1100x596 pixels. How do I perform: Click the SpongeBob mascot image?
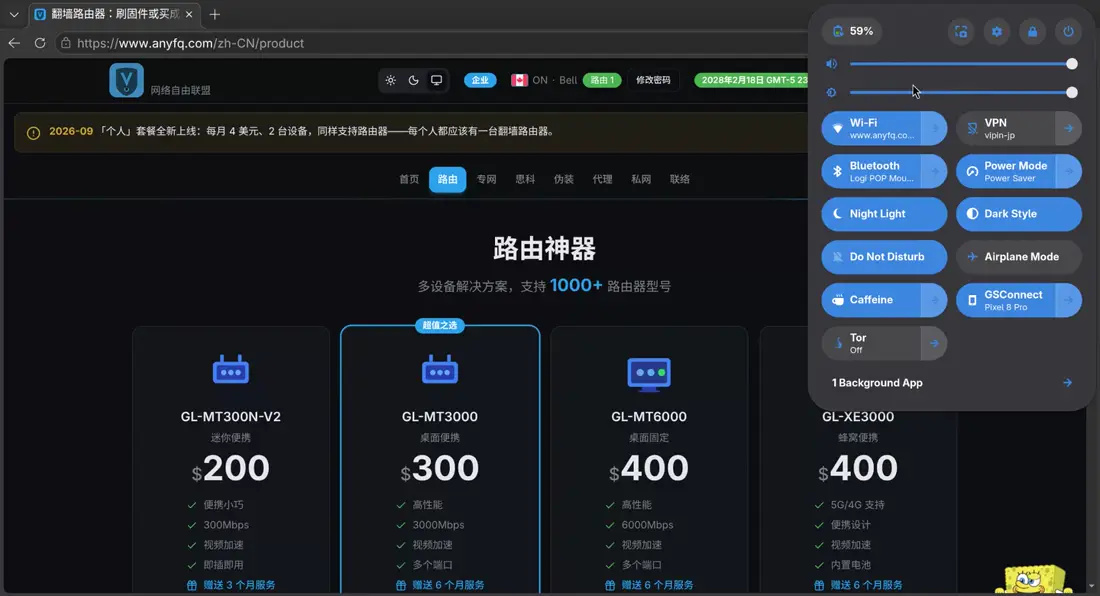click(1034, 579)
